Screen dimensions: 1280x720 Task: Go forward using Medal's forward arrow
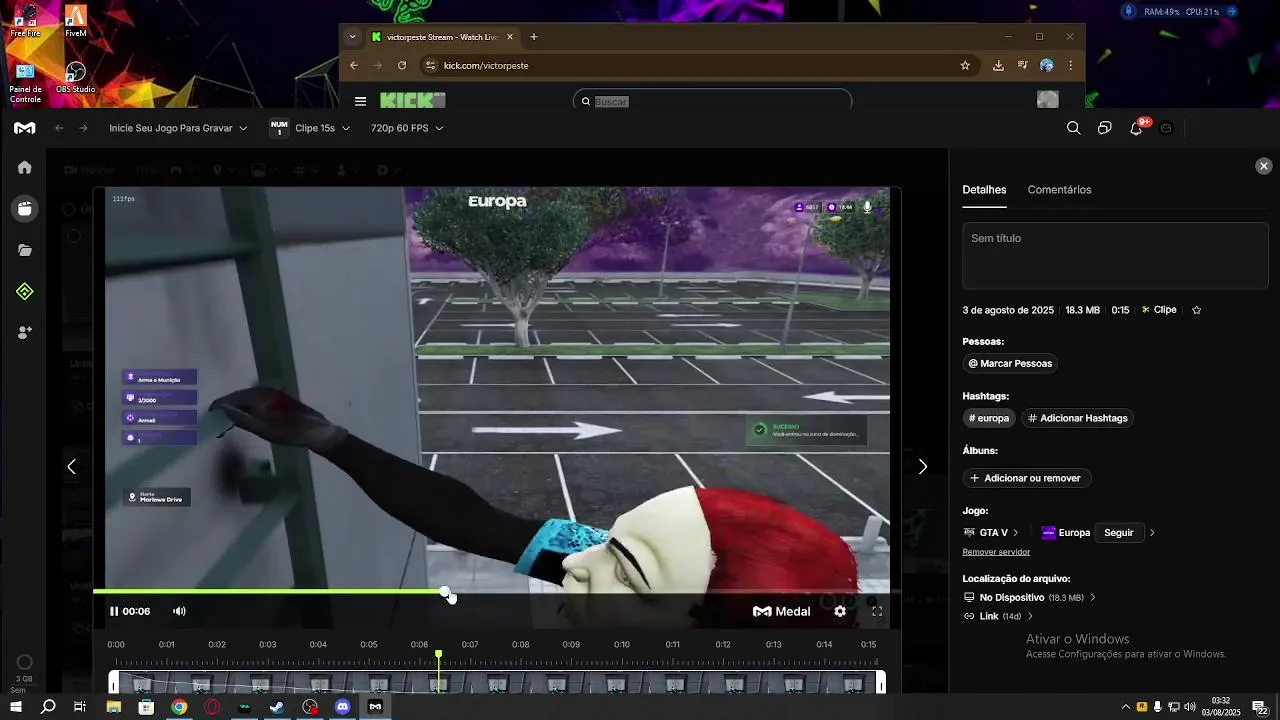coord(83,128)
